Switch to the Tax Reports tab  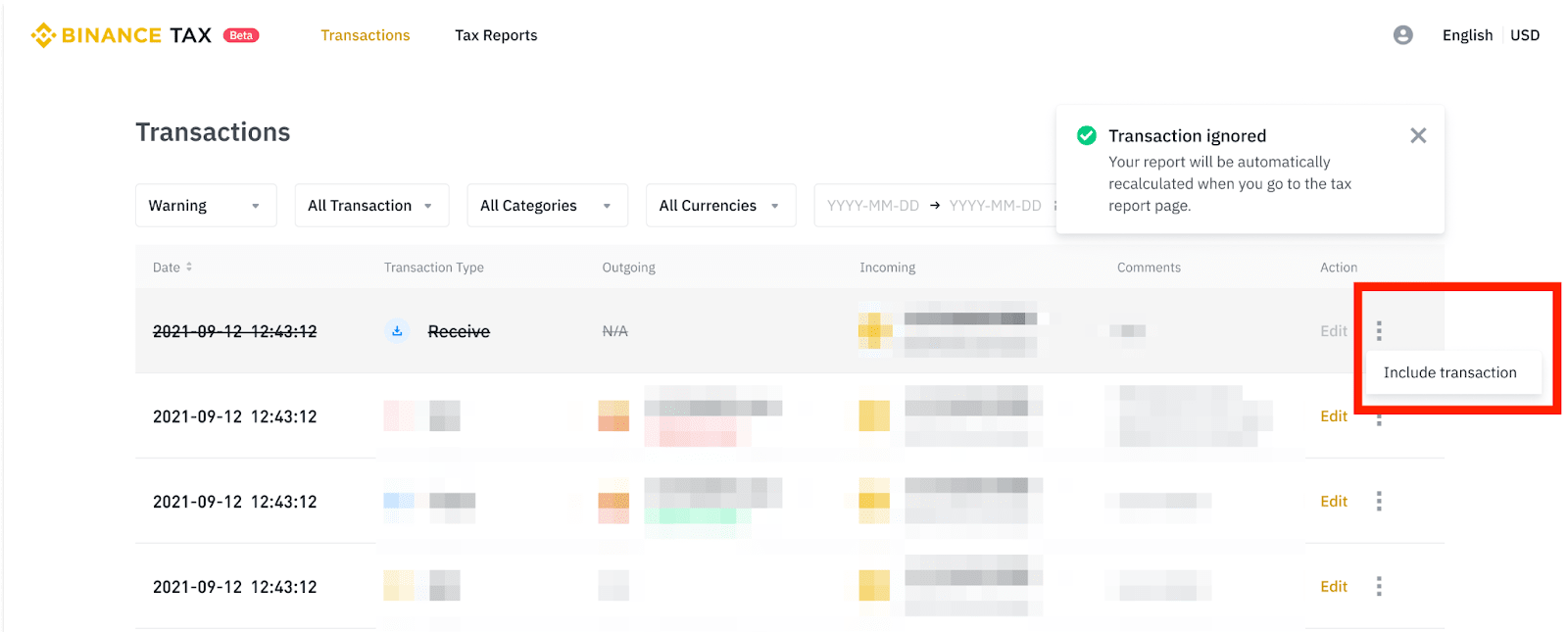coord(496,35)
